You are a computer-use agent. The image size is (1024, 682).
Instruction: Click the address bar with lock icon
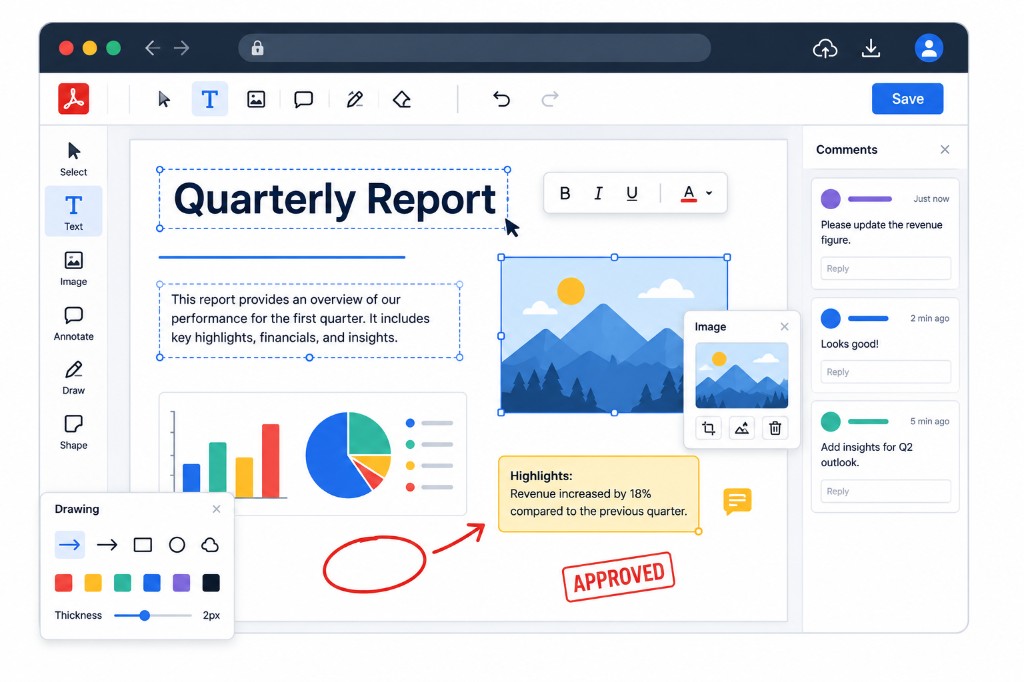coord(475,48)
